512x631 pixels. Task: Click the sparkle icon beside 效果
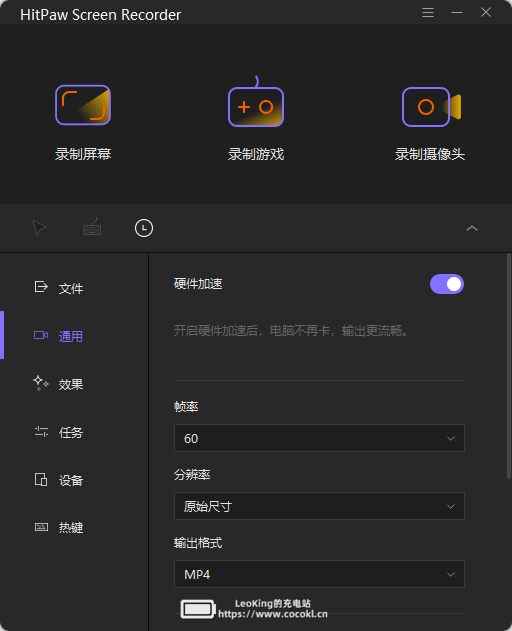(x=41, y=383)
